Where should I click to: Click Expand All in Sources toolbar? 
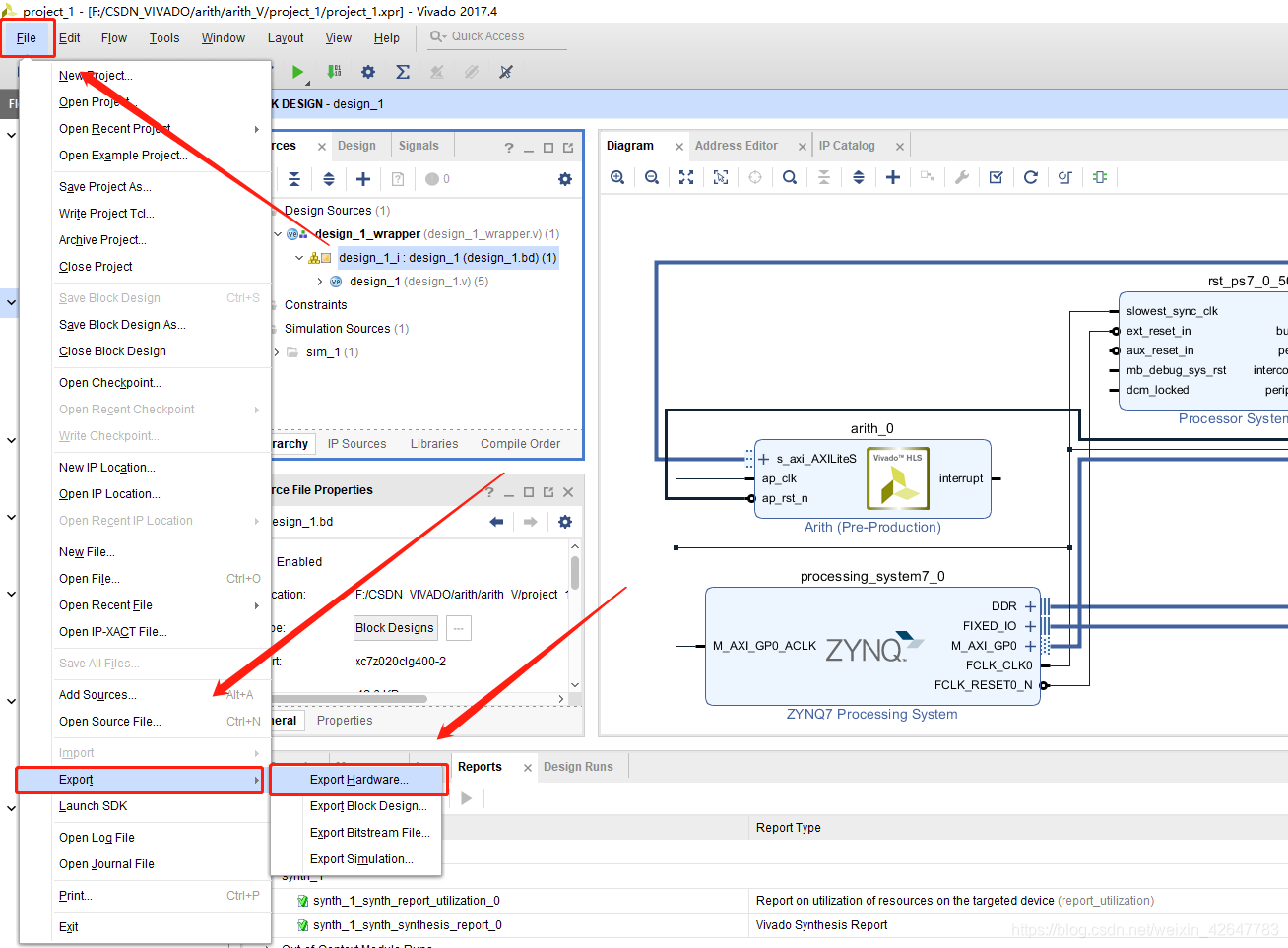329,179
